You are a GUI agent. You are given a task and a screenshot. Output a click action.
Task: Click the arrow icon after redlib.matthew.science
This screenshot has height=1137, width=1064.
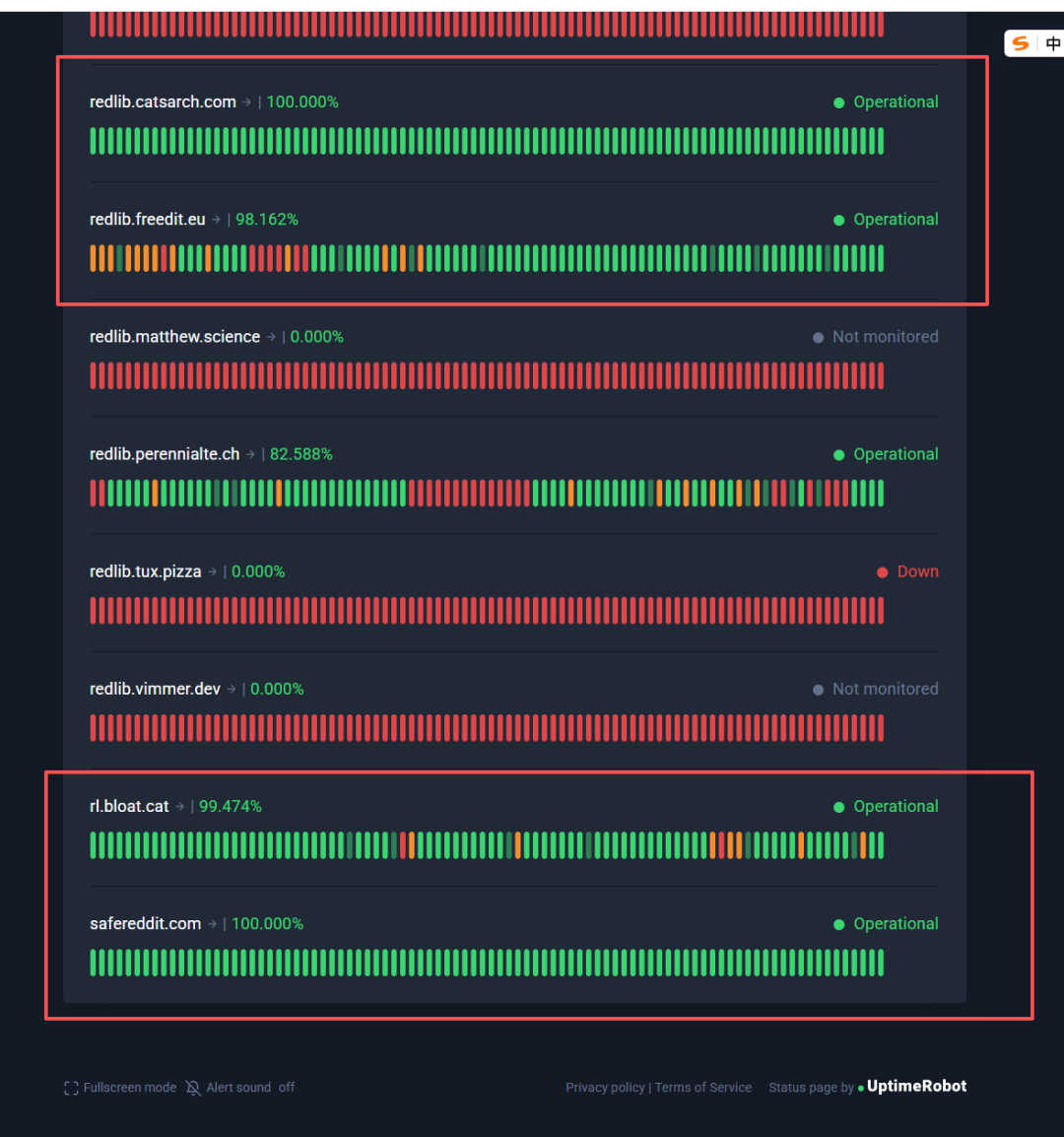click(x=271, y=337)
